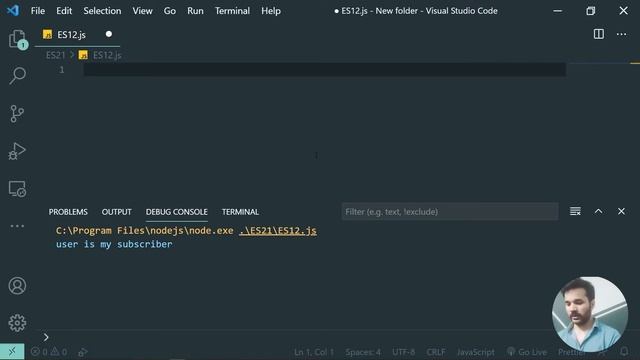
Task: Open the Accounts menu icon
Action: [x=17, y=286]
